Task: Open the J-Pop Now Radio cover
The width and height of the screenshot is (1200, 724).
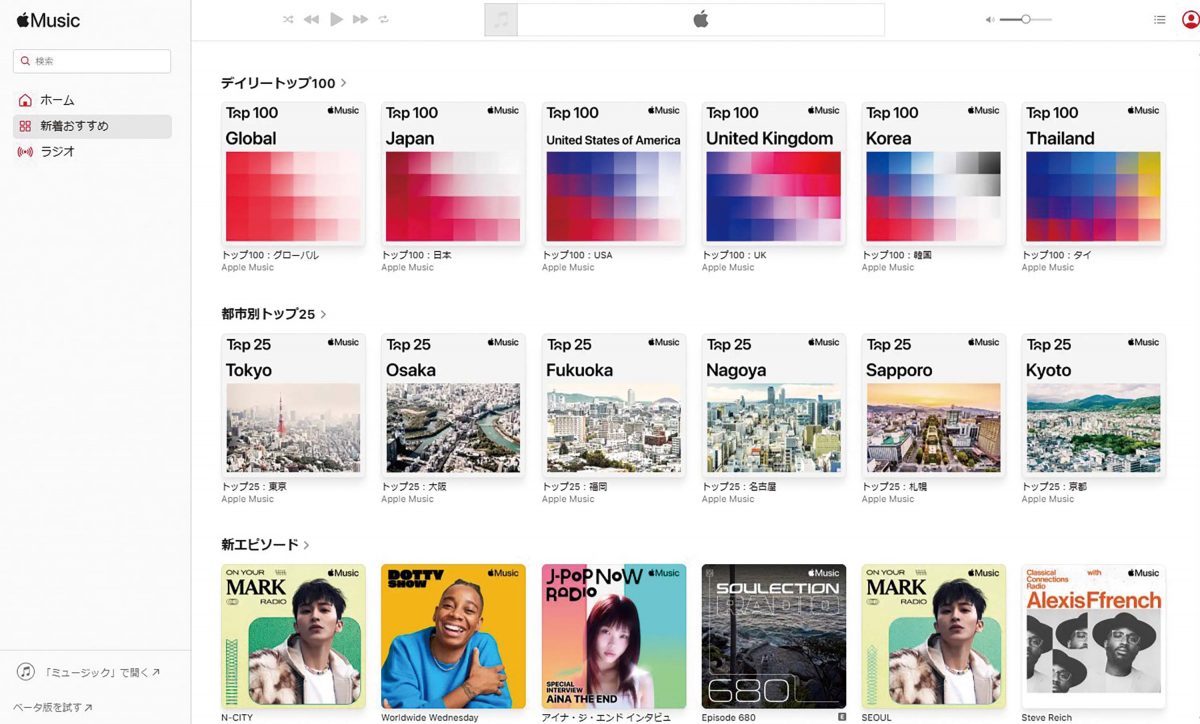Action: 614,636
